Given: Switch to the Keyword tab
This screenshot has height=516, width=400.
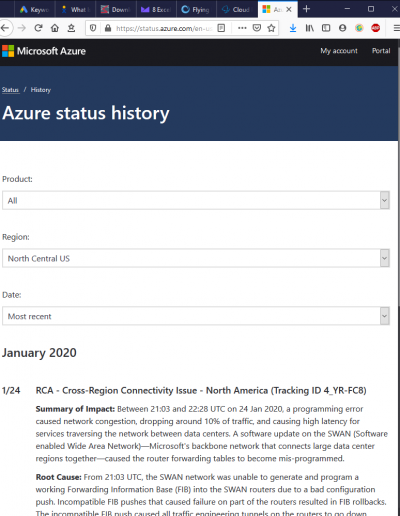Looking at the screenshot, I should point(34,9).
